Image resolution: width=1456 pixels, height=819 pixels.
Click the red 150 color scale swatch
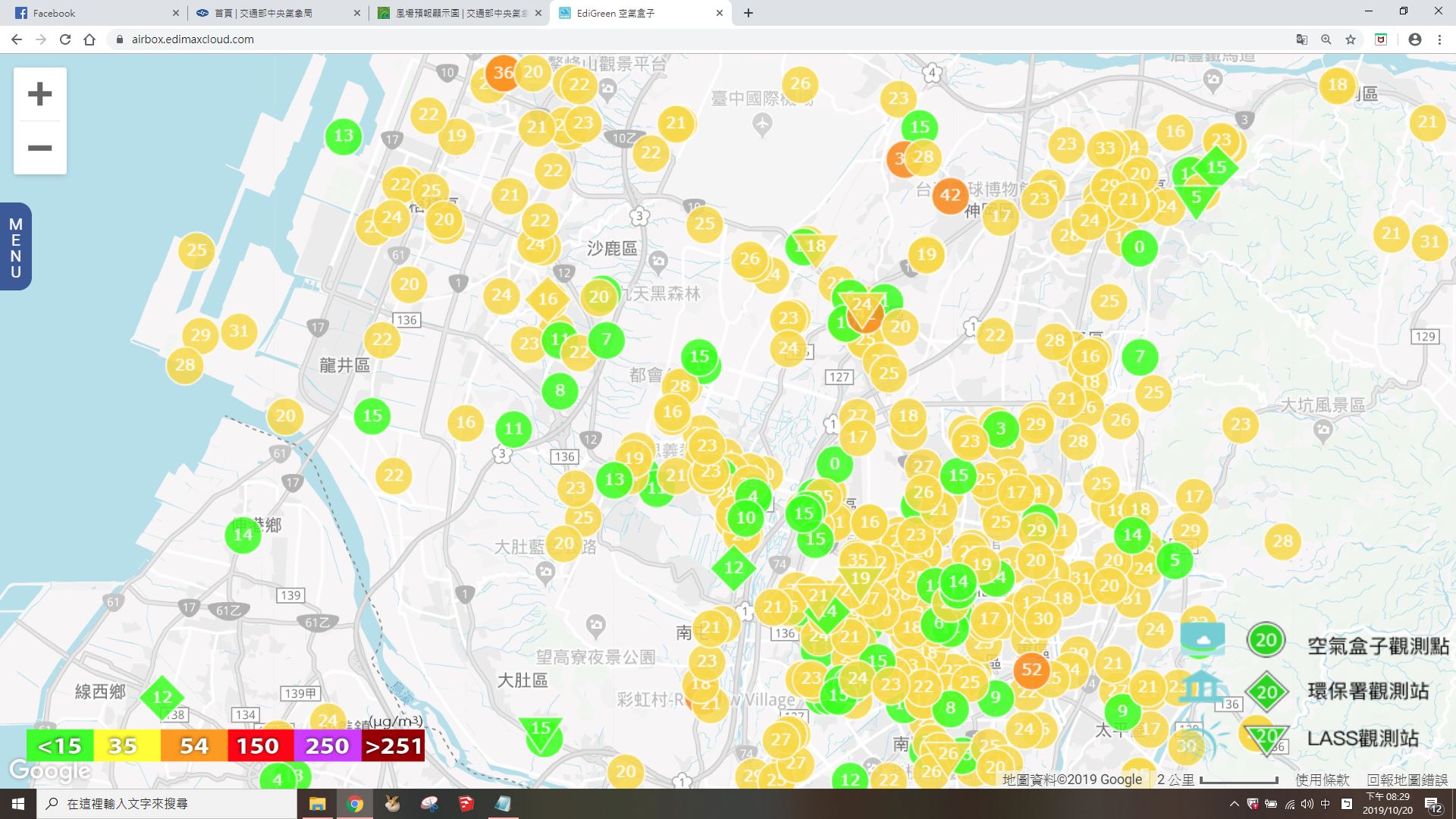tap(260, 746)
